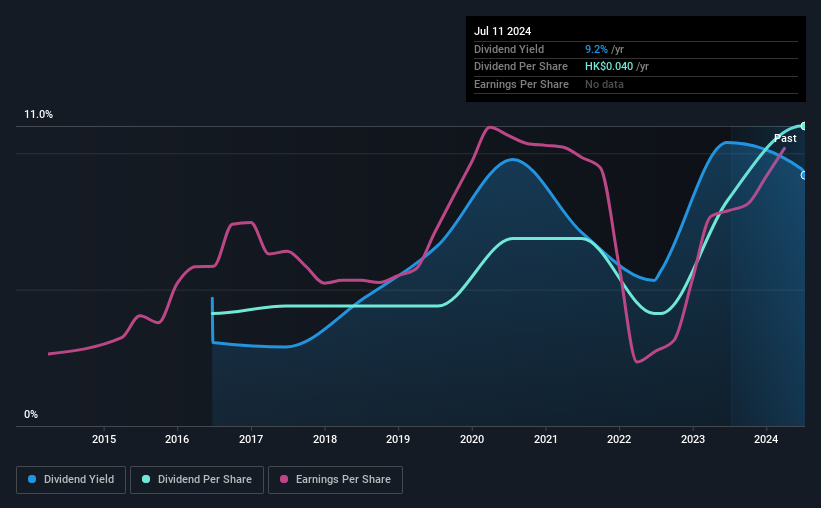Click the teal Dividend Per Share legend dot
The width and height of the screenshot is (821, 508).
(146, 479)
